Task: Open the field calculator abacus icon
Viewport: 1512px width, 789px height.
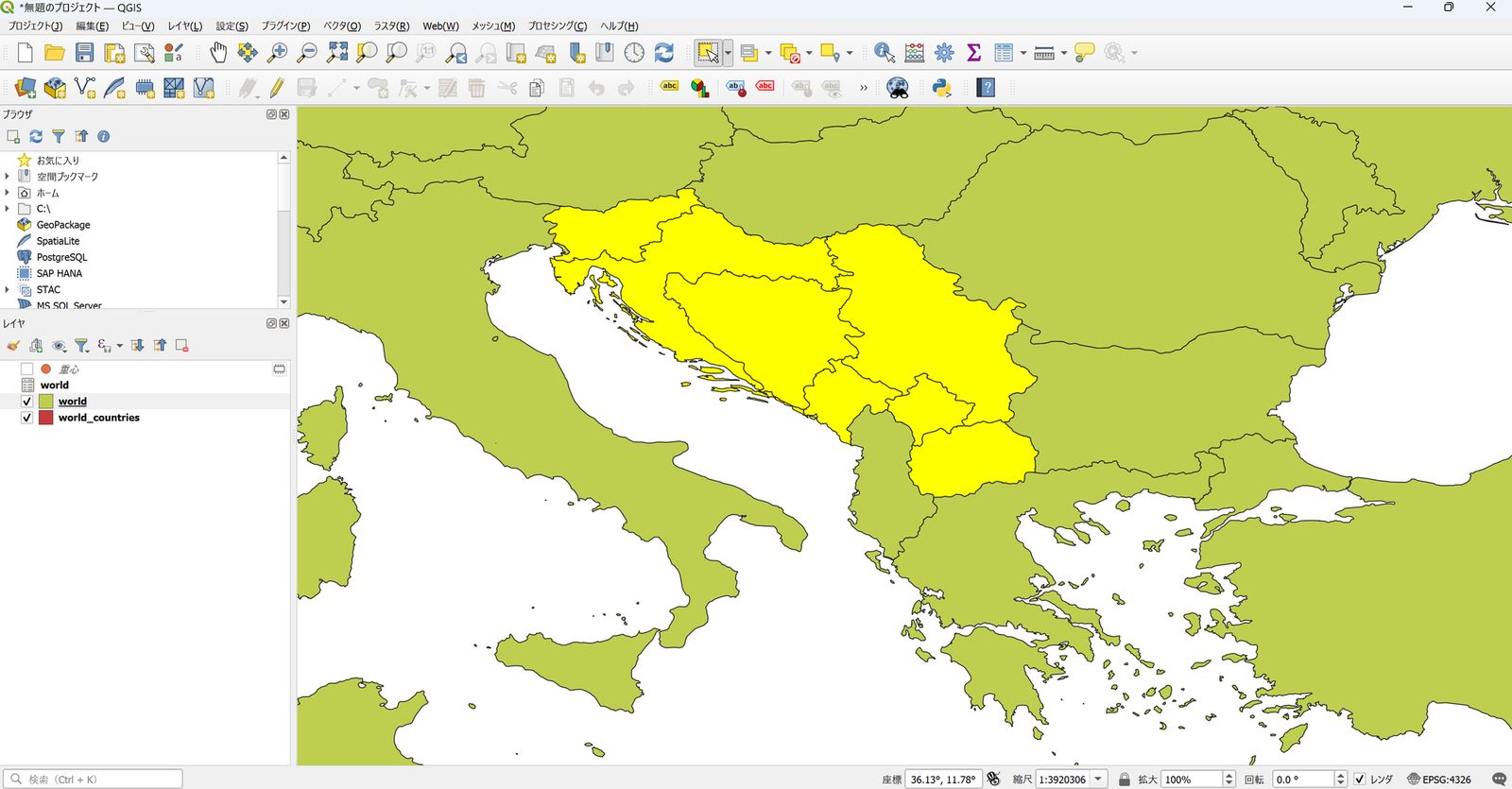Action: (915, 53)
